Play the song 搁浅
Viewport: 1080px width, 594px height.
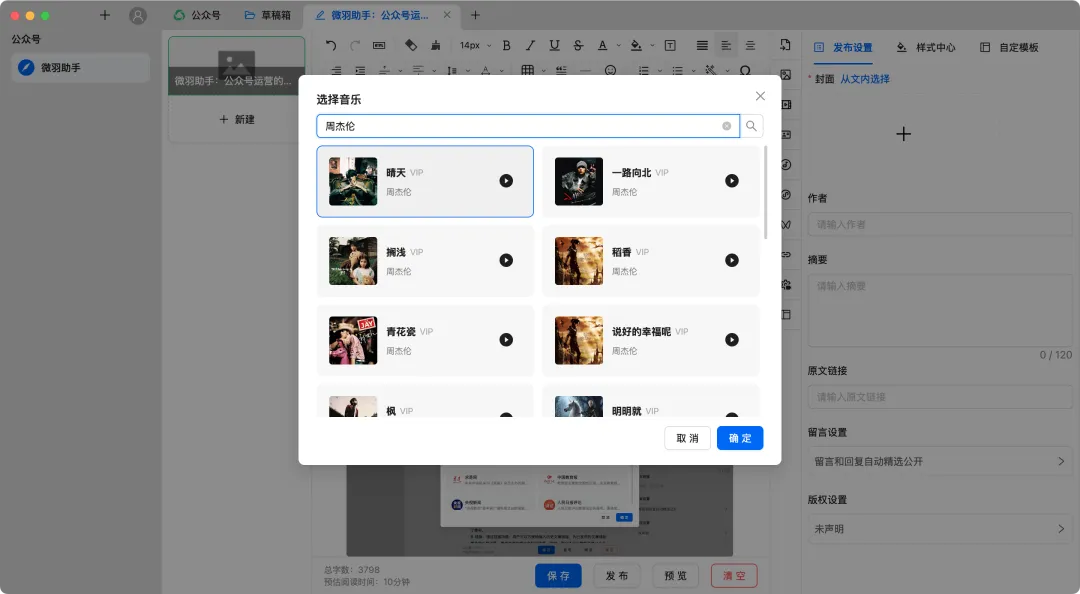pyautogui.click(x=506, y=260)
